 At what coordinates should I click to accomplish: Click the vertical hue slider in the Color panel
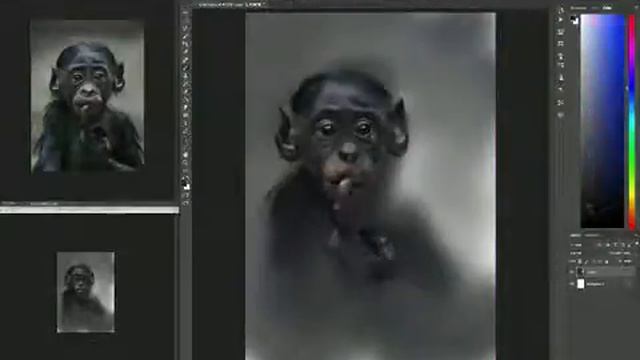632,122
